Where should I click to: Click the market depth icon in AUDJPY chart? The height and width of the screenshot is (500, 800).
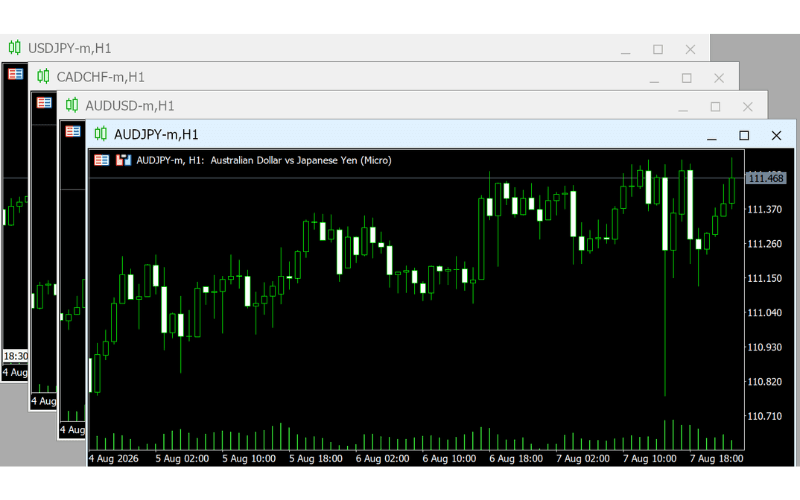(123, 160)
